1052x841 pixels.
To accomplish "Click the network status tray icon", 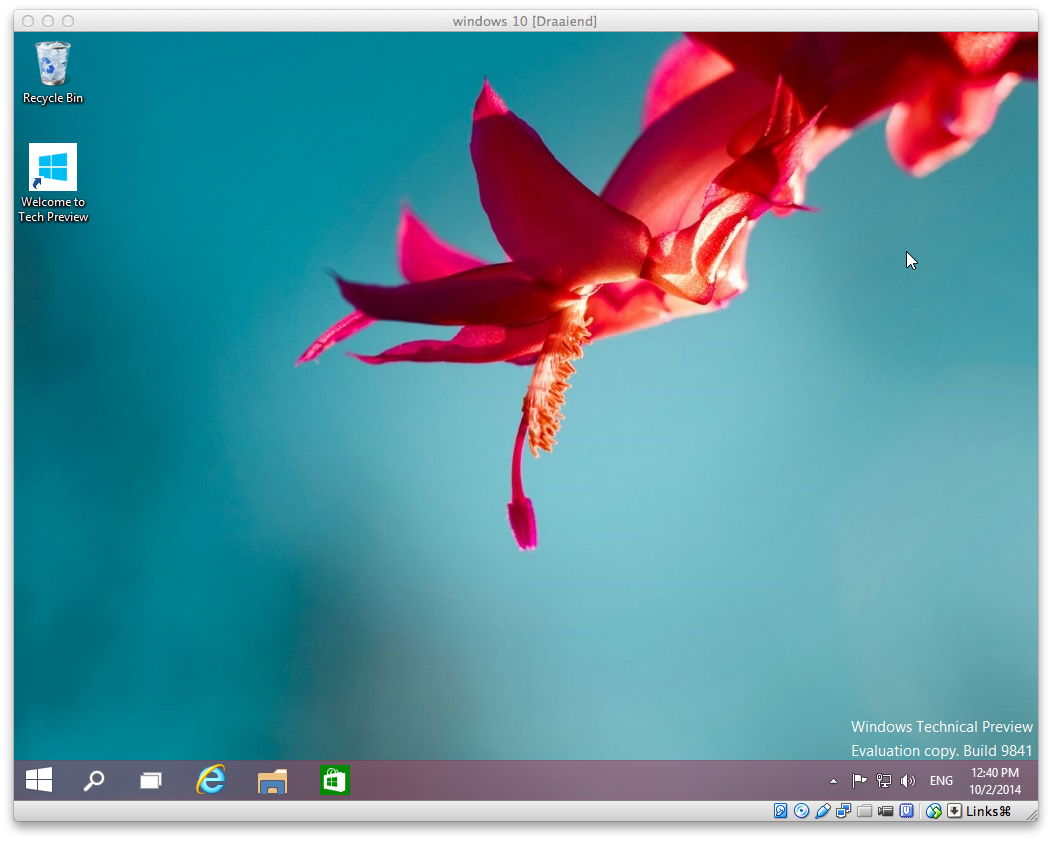I will [x=884, y=781].
